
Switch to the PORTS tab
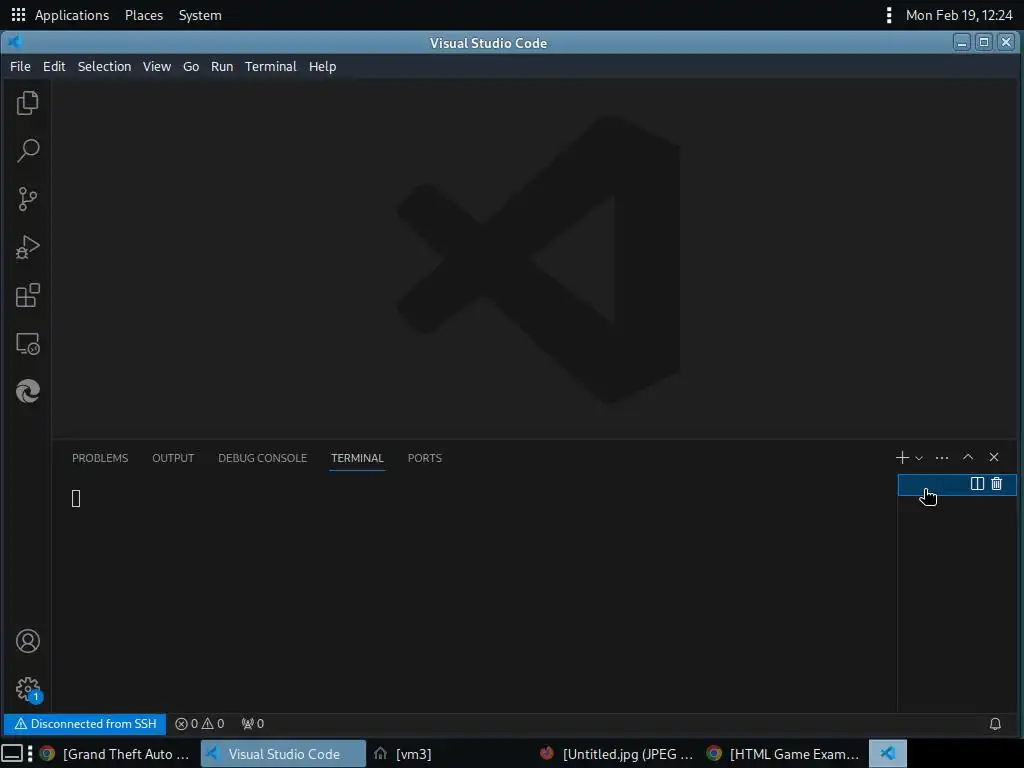pyautogui.click(x=424, y=458)
